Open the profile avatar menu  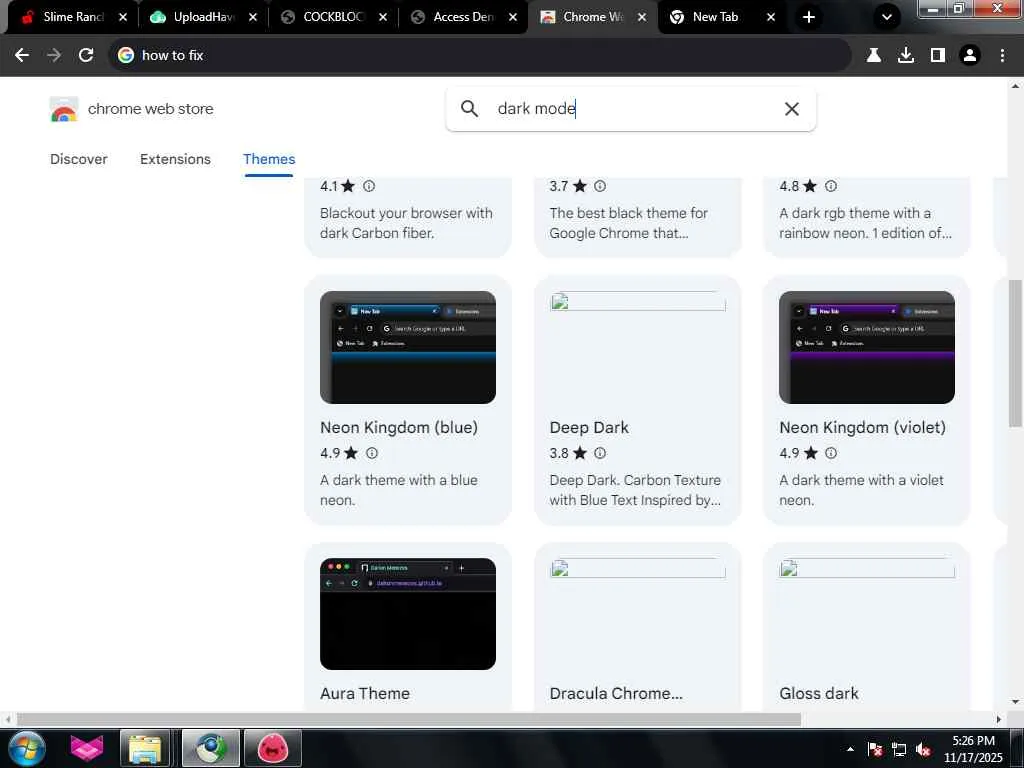pyautogui.click(x=970, y=56)
